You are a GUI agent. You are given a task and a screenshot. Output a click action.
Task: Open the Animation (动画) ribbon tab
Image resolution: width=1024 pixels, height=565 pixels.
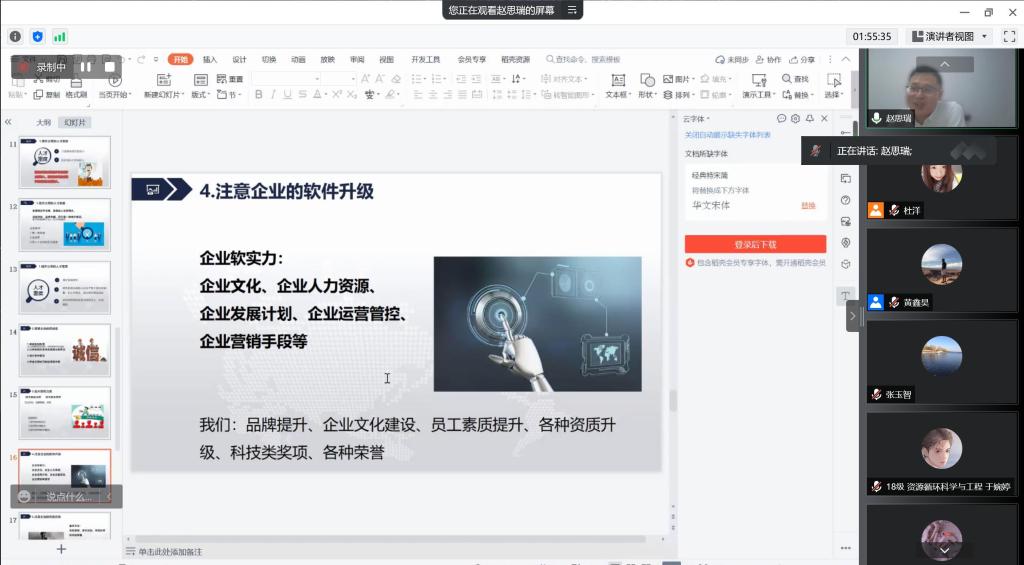point(298,59)
